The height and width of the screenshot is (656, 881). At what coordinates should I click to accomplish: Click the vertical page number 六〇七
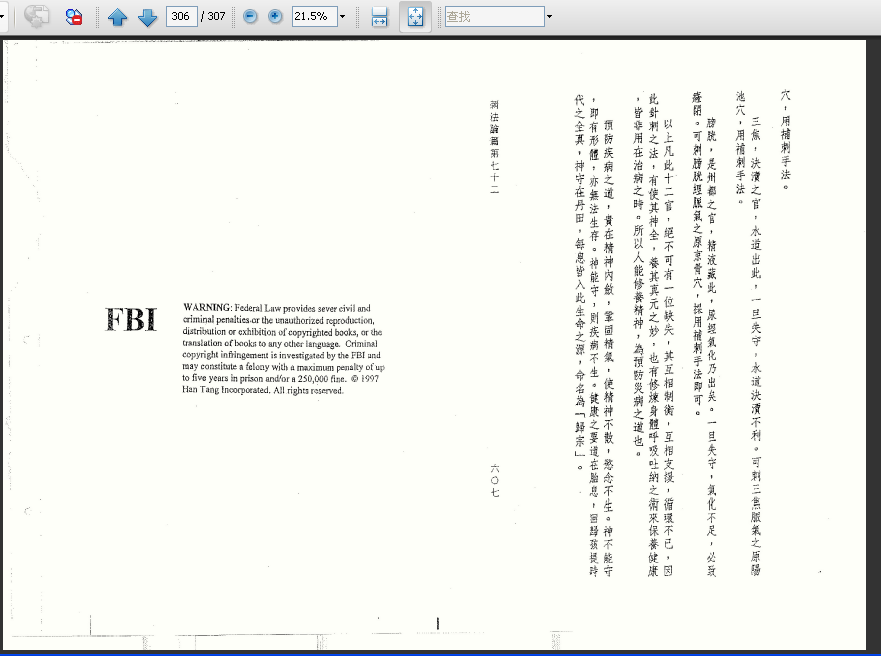(495, 480)
